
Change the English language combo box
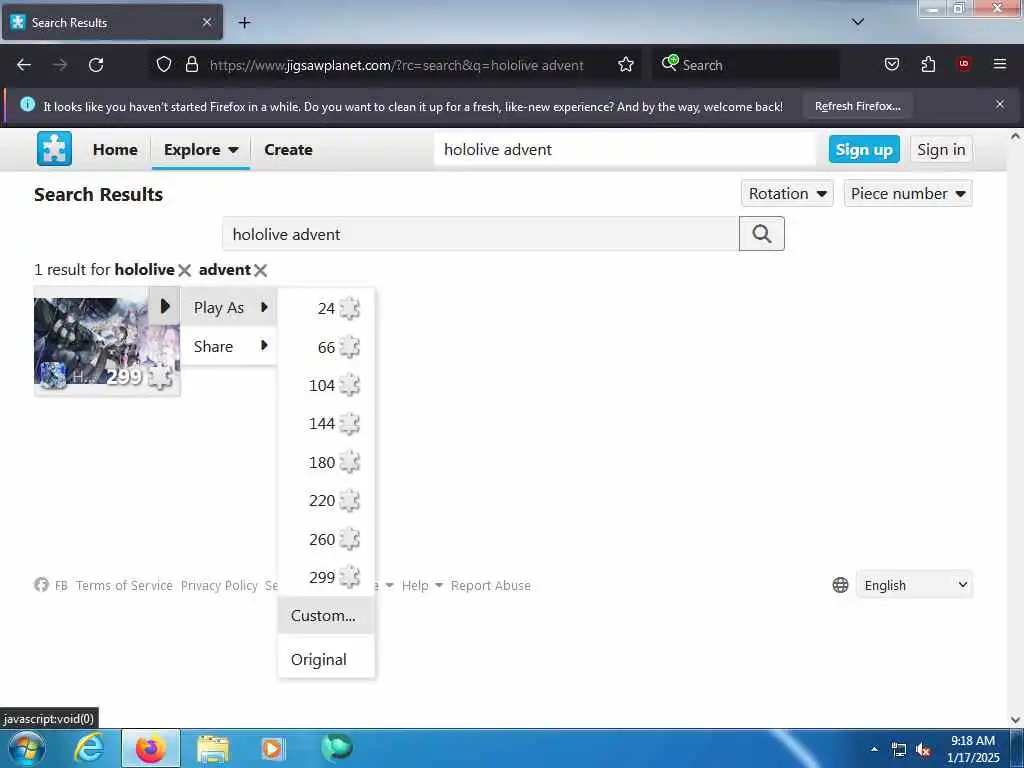click(914, 585)
